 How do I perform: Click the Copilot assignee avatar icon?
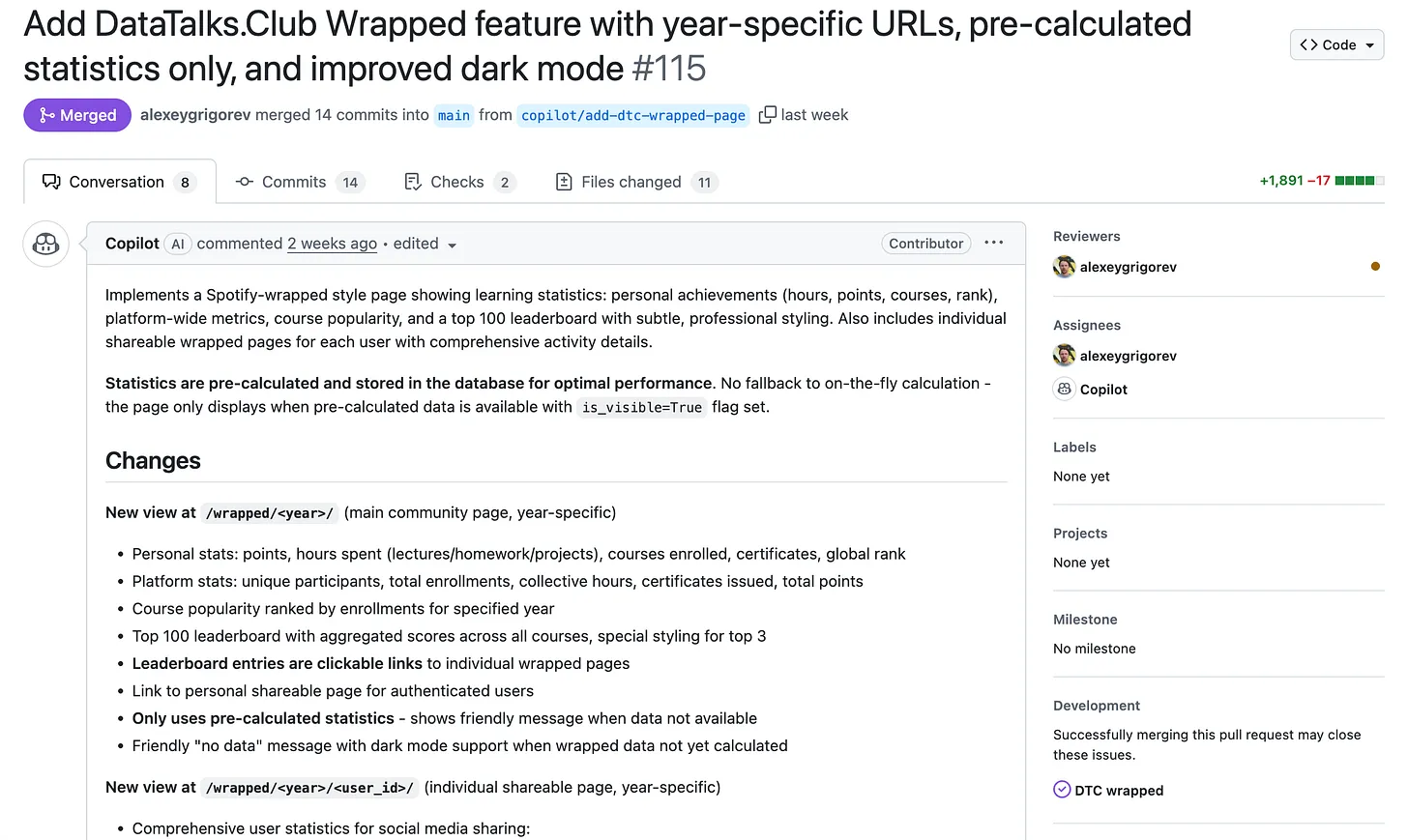pyautogui.click(x=1064, y=389)
